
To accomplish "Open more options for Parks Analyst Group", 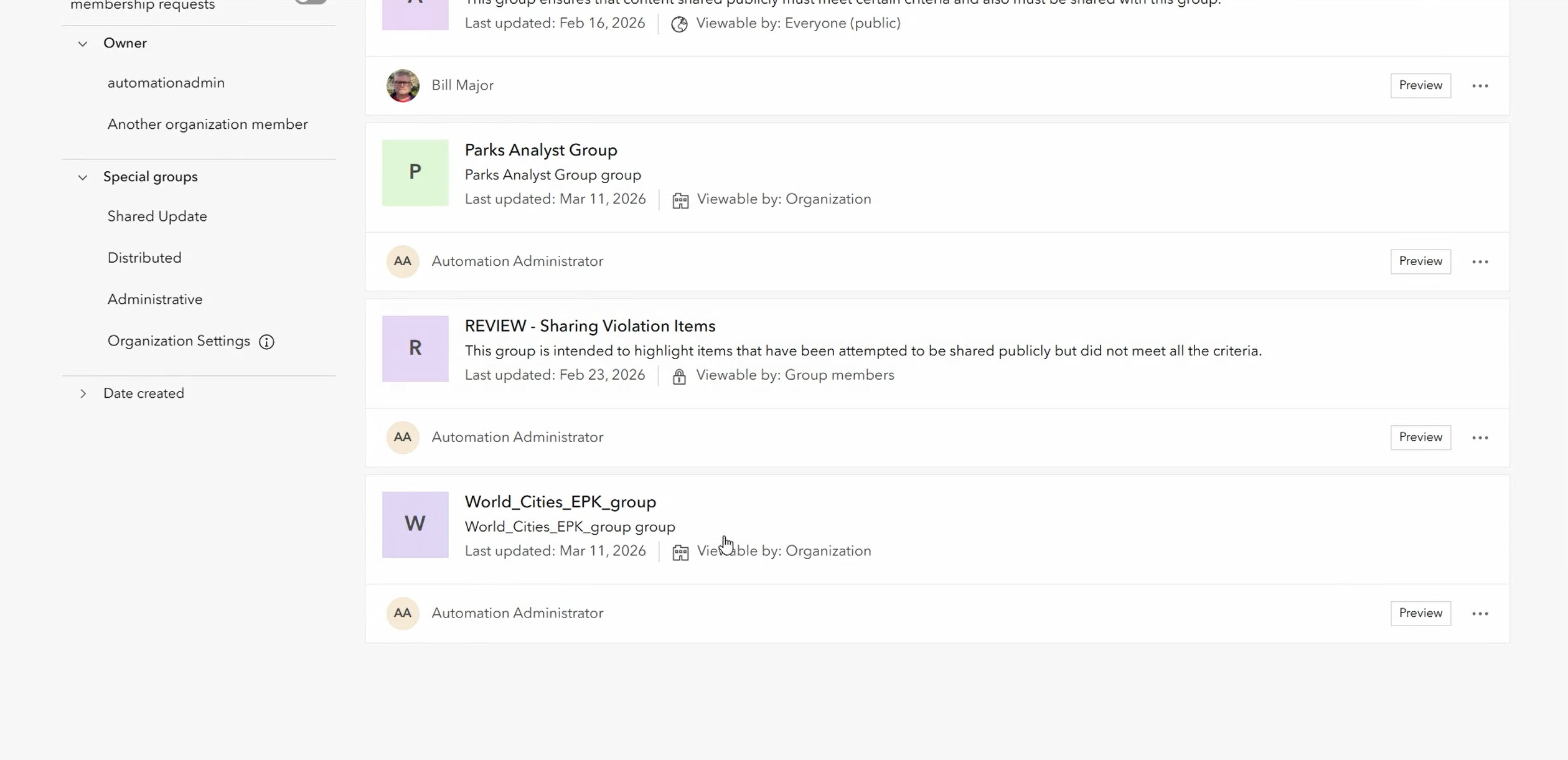I will [x=1480, y=261].
